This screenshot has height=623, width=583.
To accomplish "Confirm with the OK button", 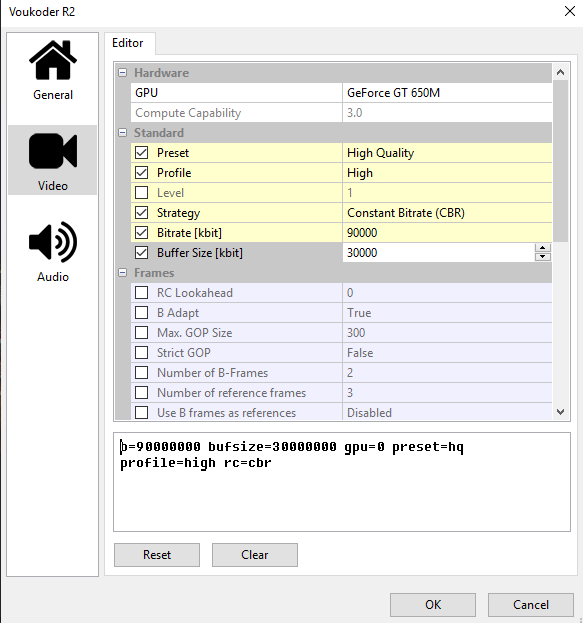I will (x=433, y=604).
